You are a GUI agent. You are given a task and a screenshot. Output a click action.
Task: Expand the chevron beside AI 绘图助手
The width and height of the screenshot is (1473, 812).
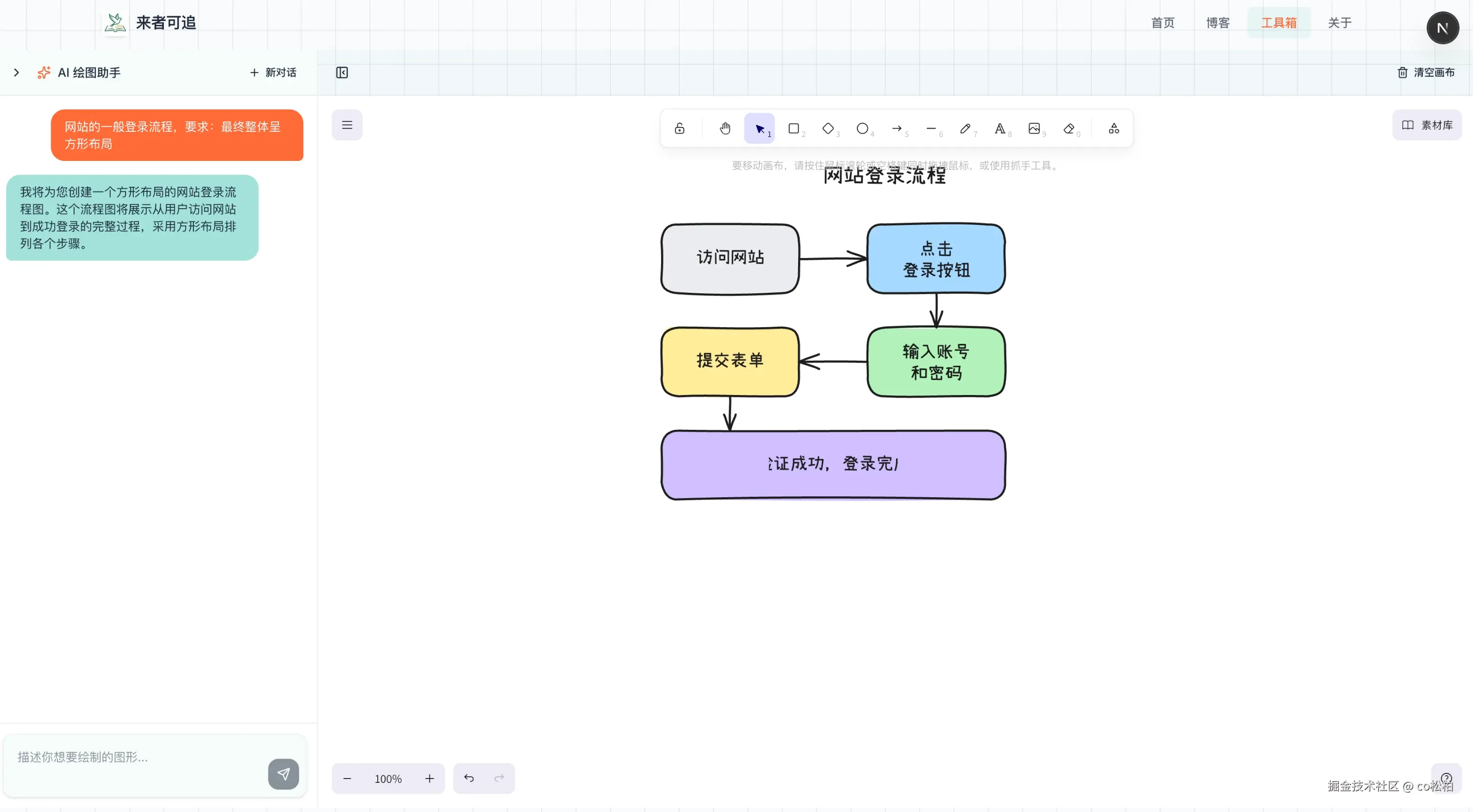(17, 73)
